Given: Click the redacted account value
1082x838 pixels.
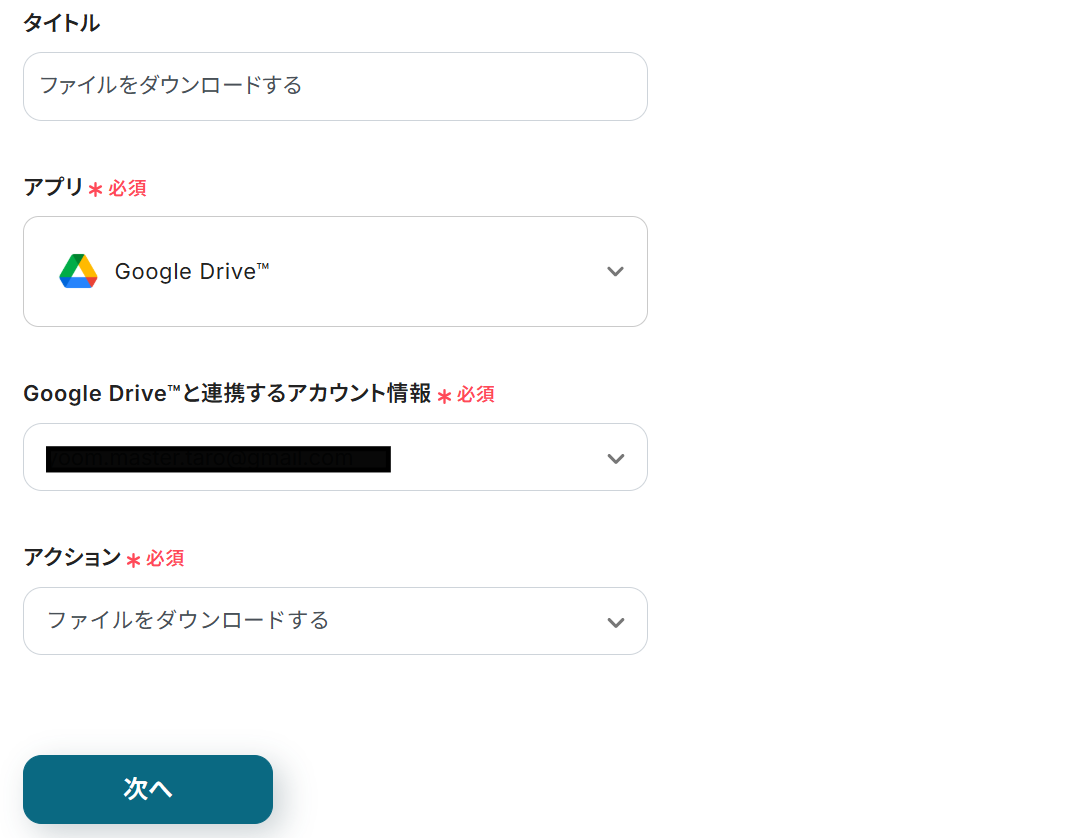Looking at the screenshot, I should coord(218,459).
